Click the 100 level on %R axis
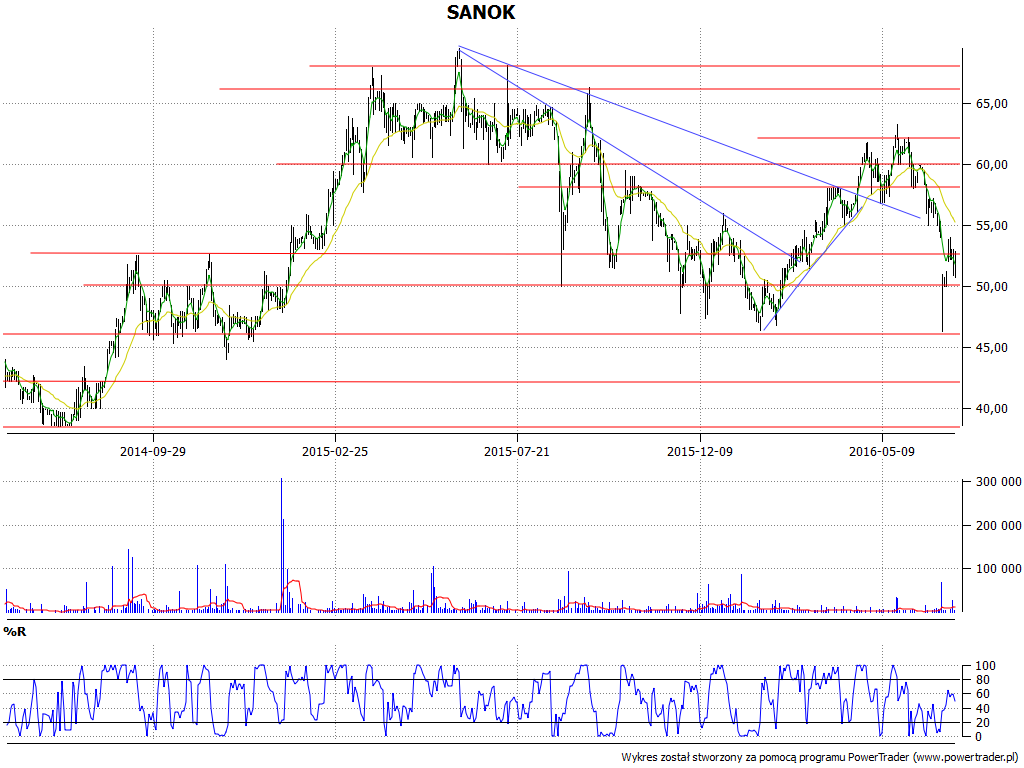This screenshot has width=1024, height=768. [x=985, y=666]
